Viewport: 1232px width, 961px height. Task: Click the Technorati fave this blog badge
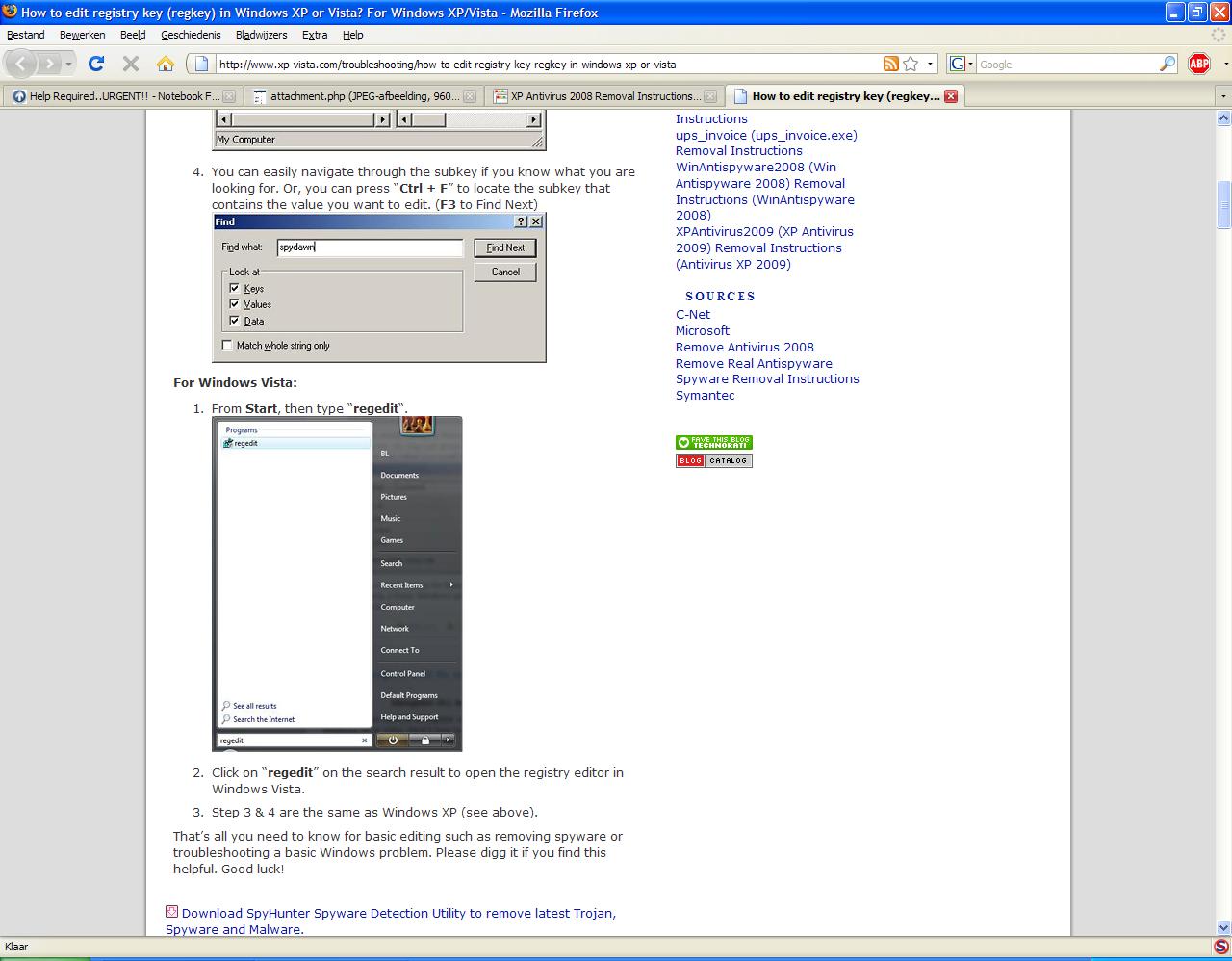(714, 443)
